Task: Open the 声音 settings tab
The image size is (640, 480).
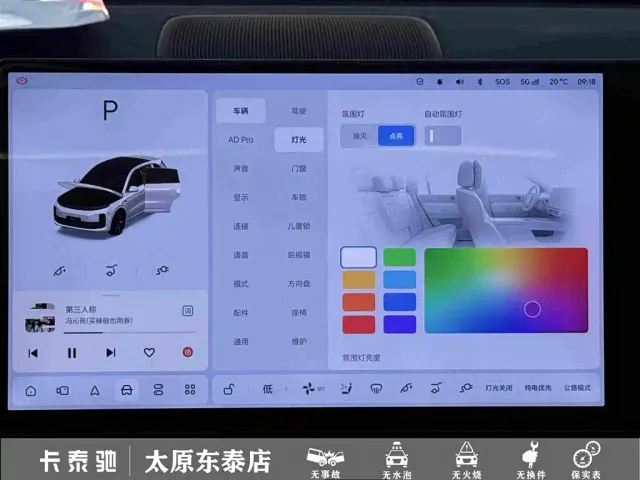Action: pyautogui.click(x=240, y=169)
